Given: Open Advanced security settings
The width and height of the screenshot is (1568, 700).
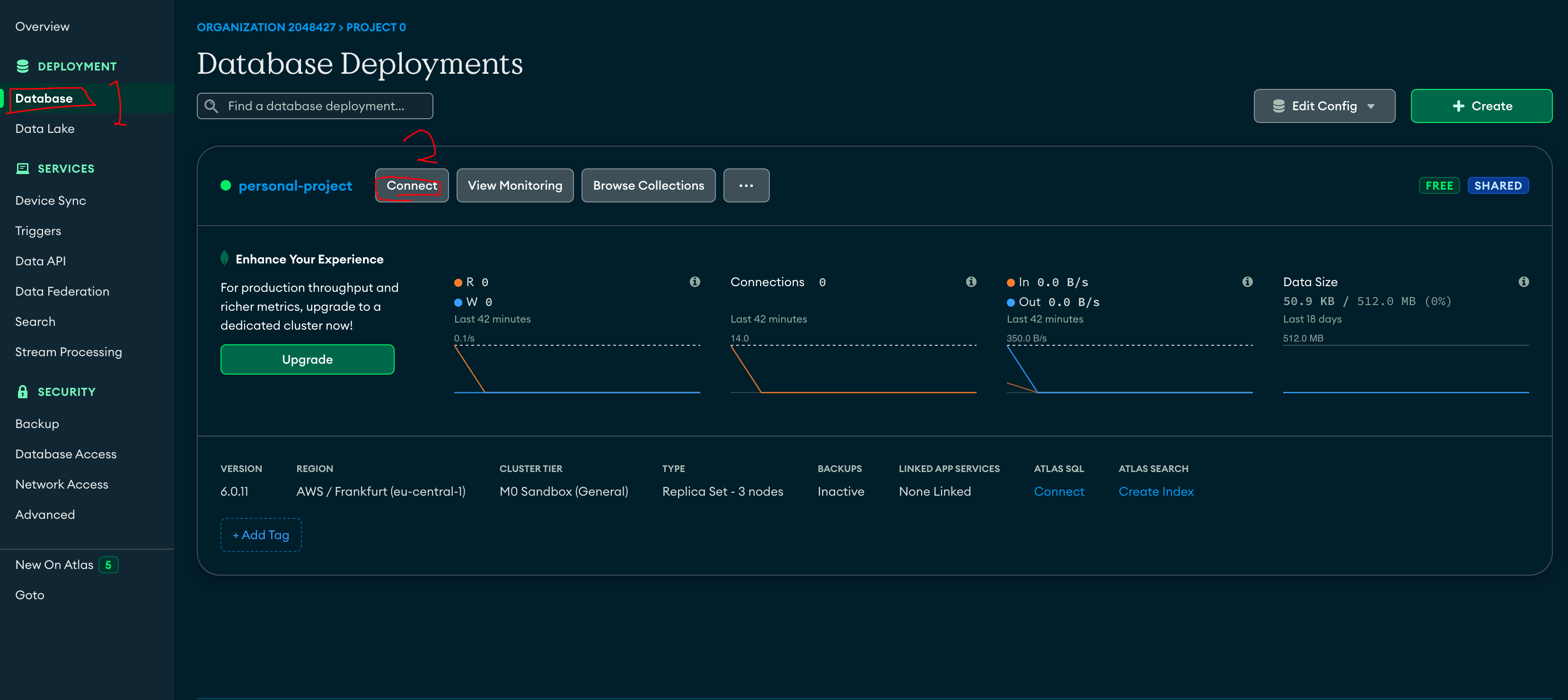Looking at the screenshot, I should point(45,515).
